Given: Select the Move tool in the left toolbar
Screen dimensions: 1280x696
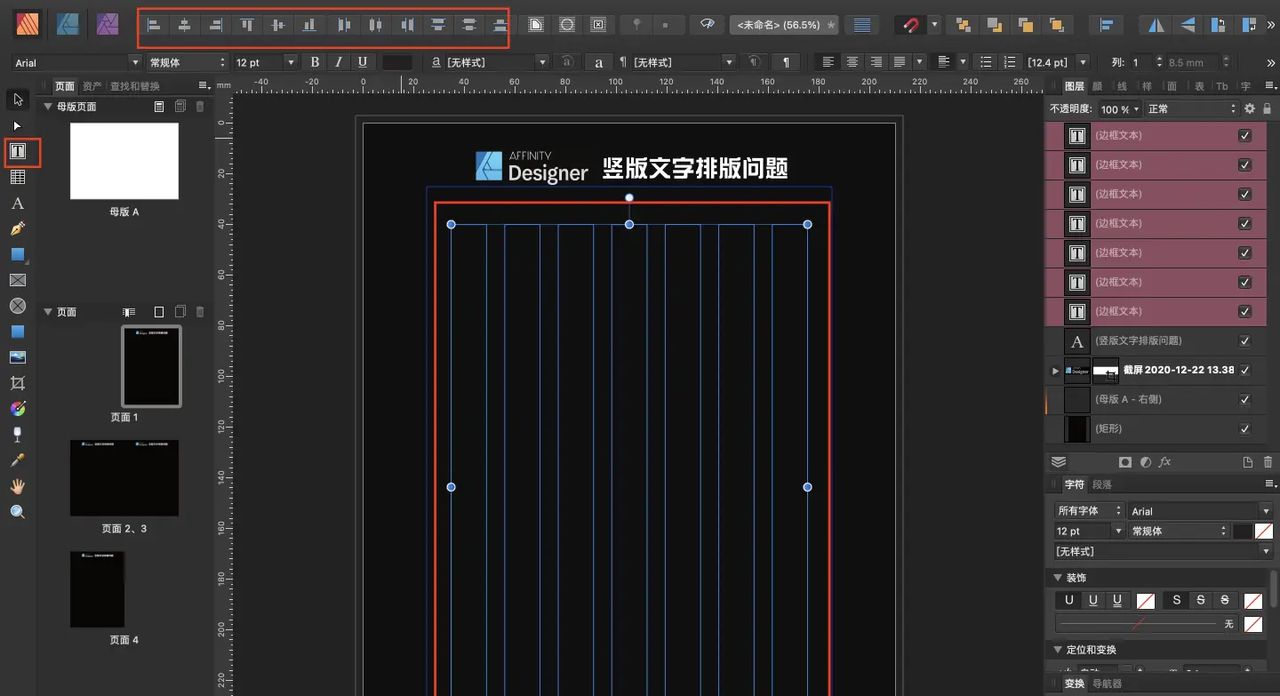Looking at the screenshot, I should pyautogui.click(x=16, y=99).
